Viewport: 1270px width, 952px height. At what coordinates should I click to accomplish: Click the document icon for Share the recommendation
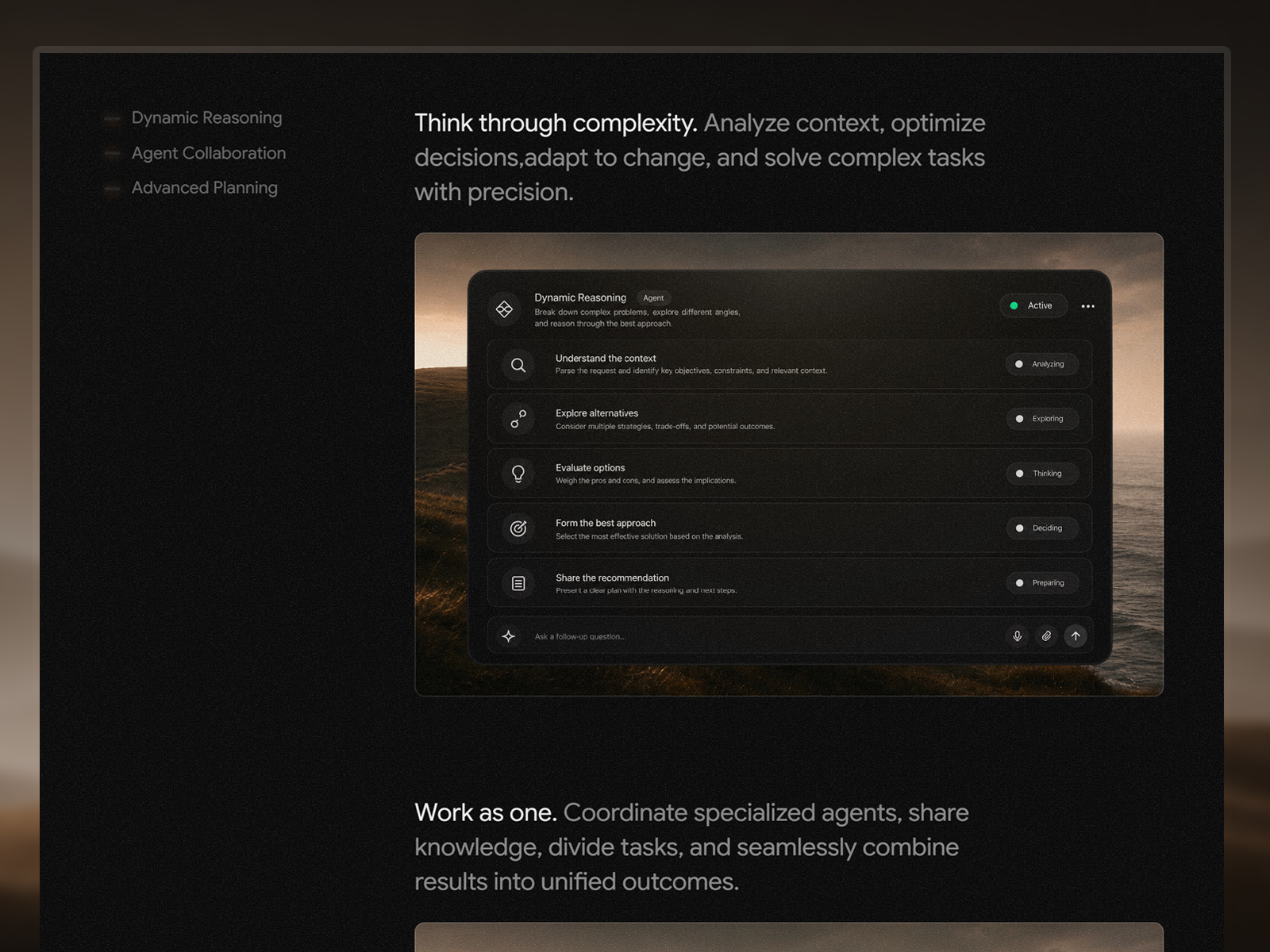[518, 583]
